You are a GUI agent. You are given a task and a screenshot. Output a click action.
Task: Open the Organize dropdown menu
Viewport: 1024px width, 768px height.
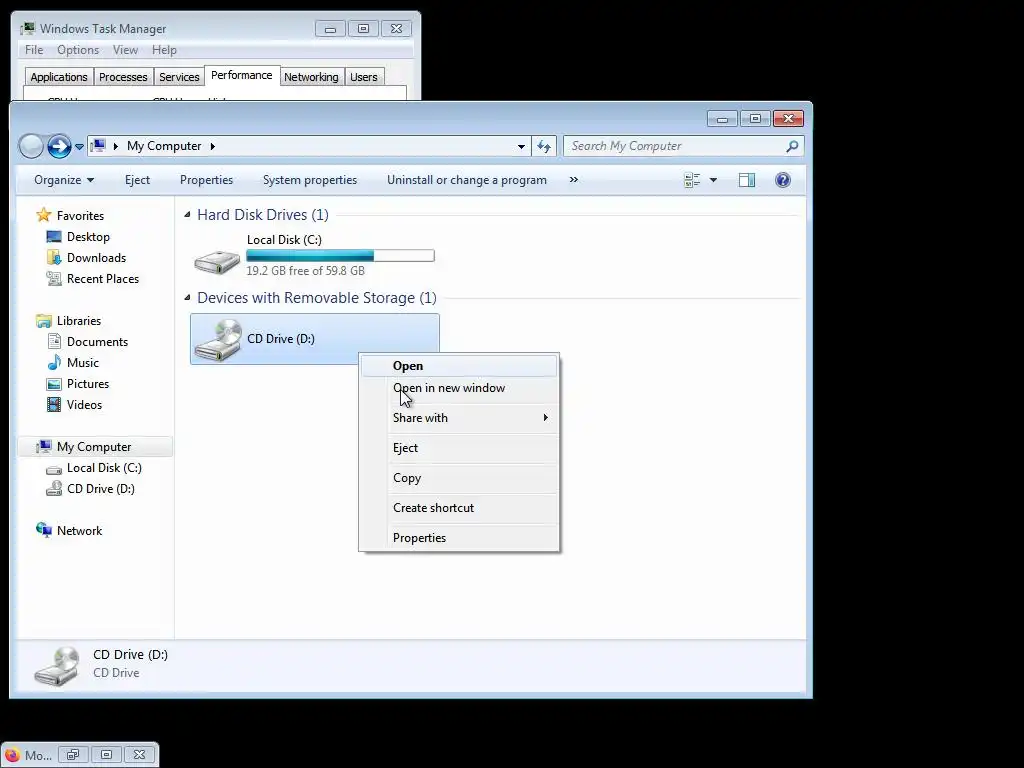[64, 180]
